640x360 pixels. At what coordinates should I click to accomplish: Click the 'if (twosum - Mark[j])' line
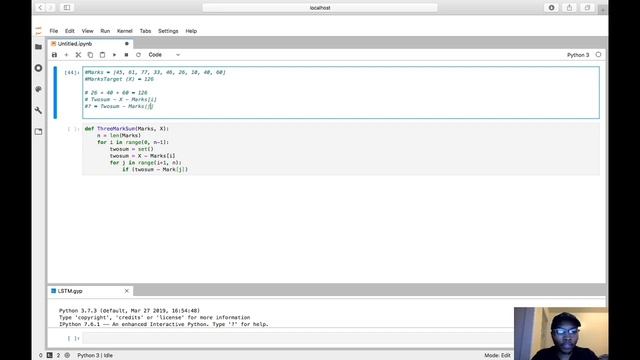coord(155,169)
